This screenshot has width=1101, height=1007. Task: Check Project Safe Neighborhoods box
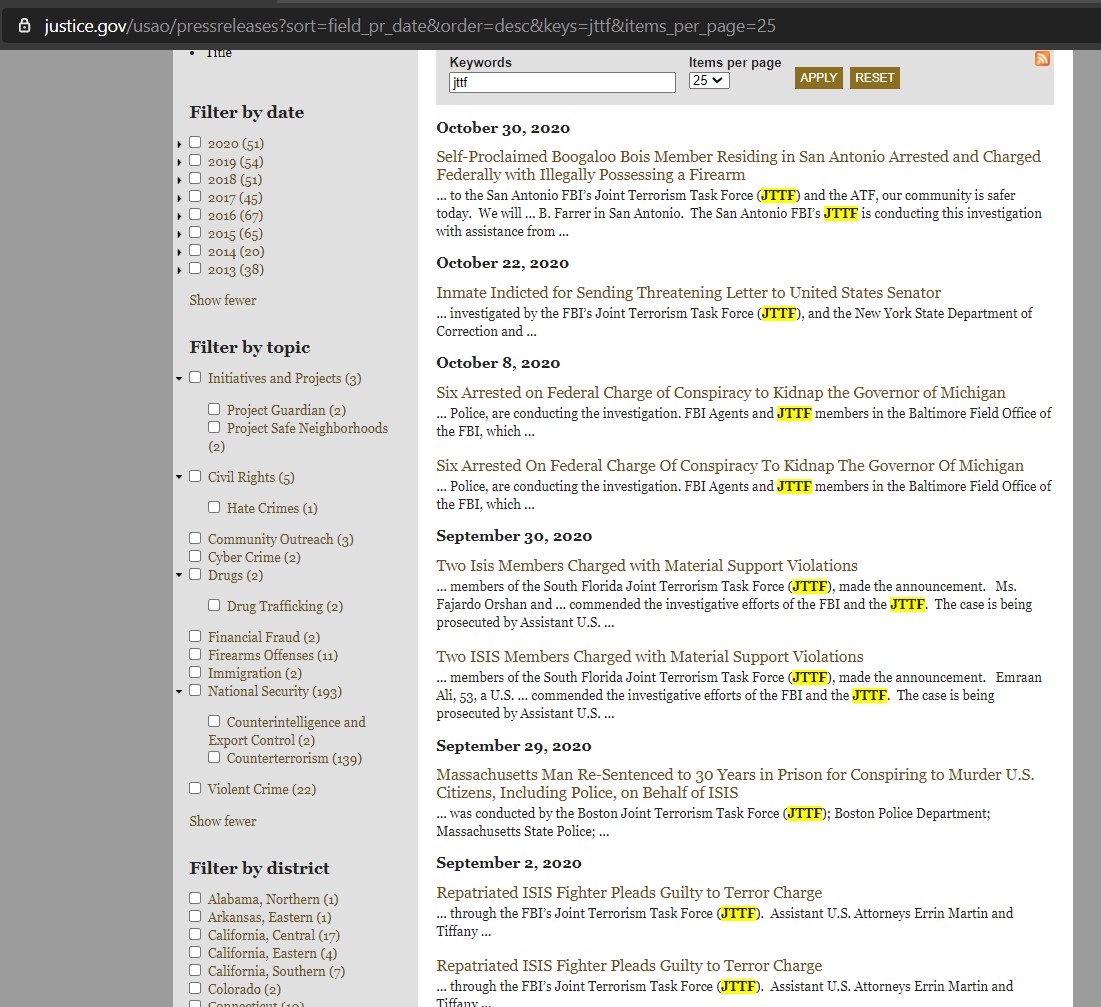pos(214,428)
